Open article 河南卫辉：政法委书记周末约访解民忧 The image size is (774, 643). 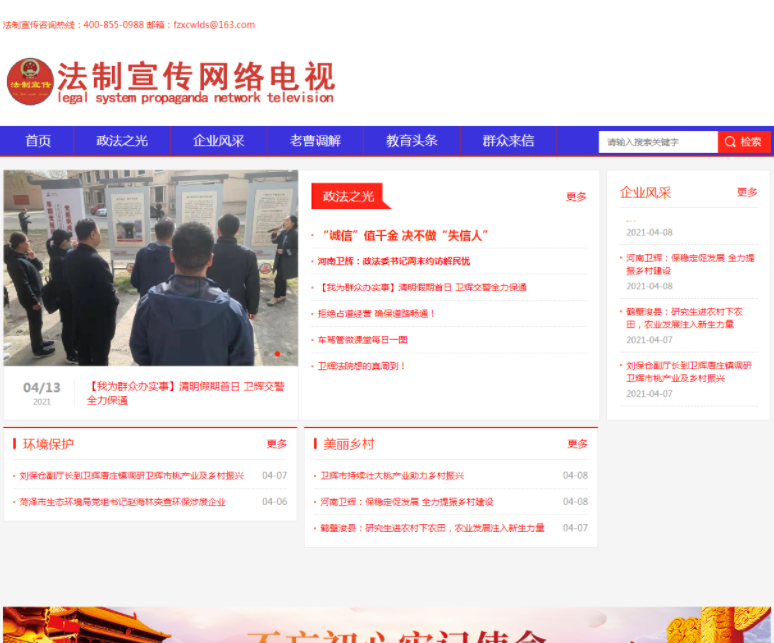coord(393,262)
